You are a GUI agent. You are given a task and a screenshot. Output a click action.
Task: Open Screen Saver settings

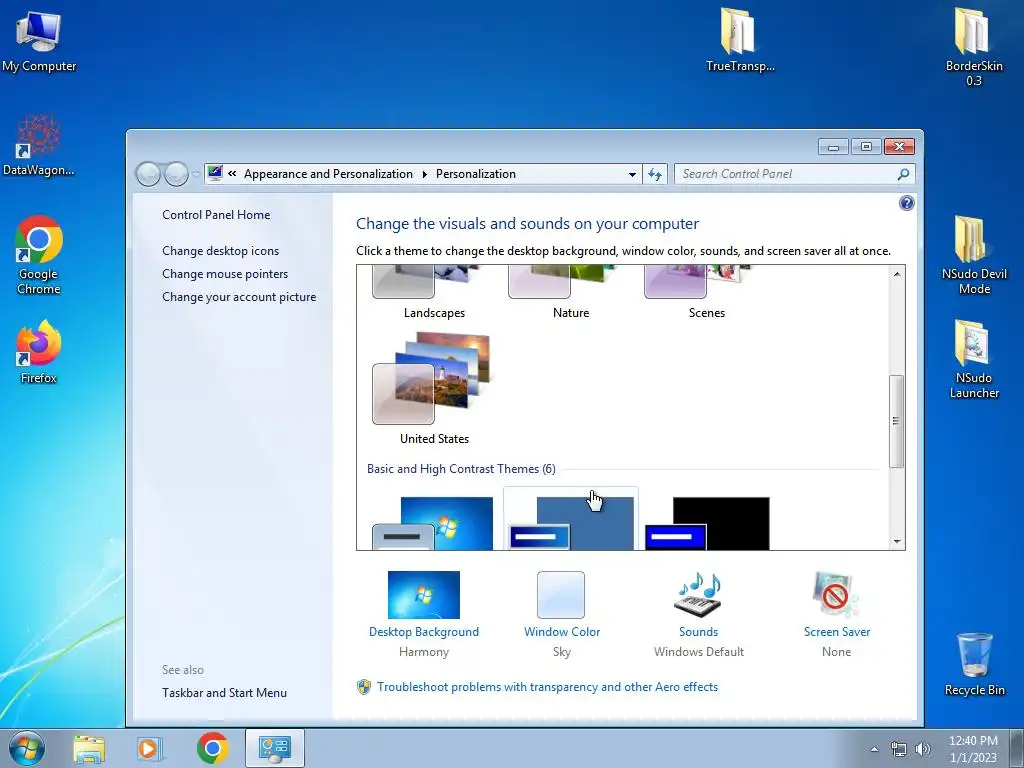(837, 614)
